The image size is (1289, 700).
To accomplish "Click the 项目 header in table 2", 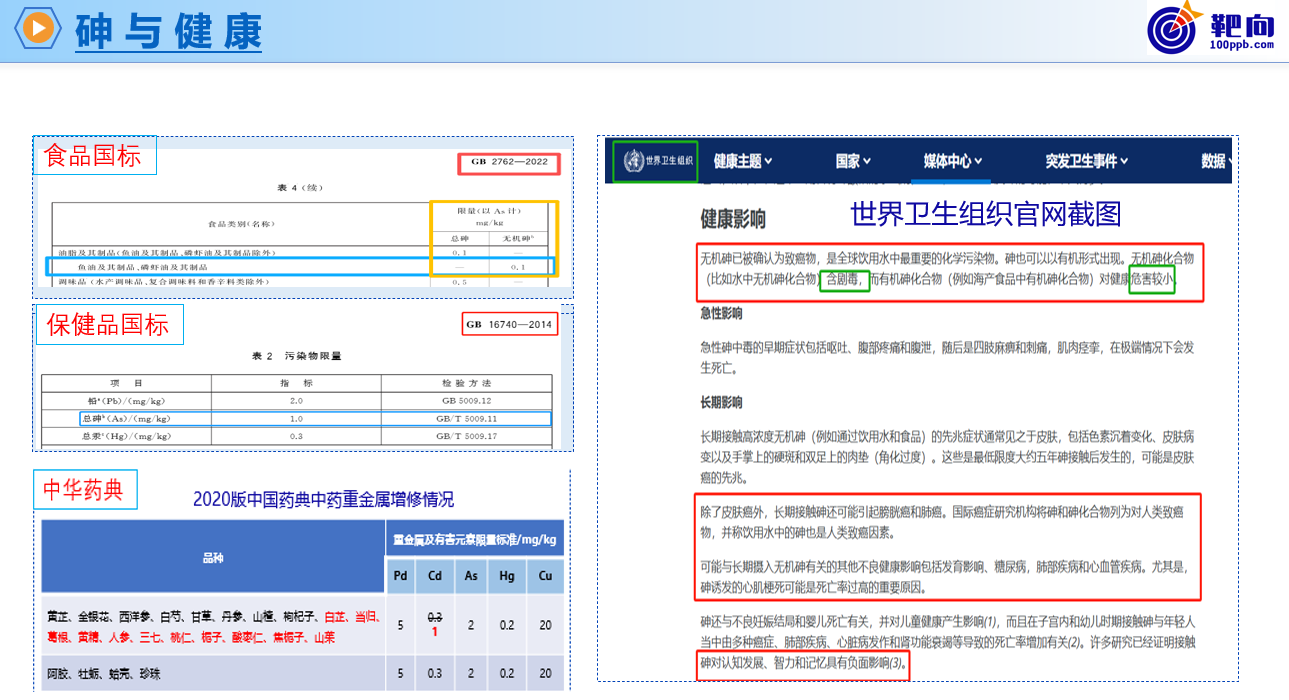I will click(x=126, y=383).
